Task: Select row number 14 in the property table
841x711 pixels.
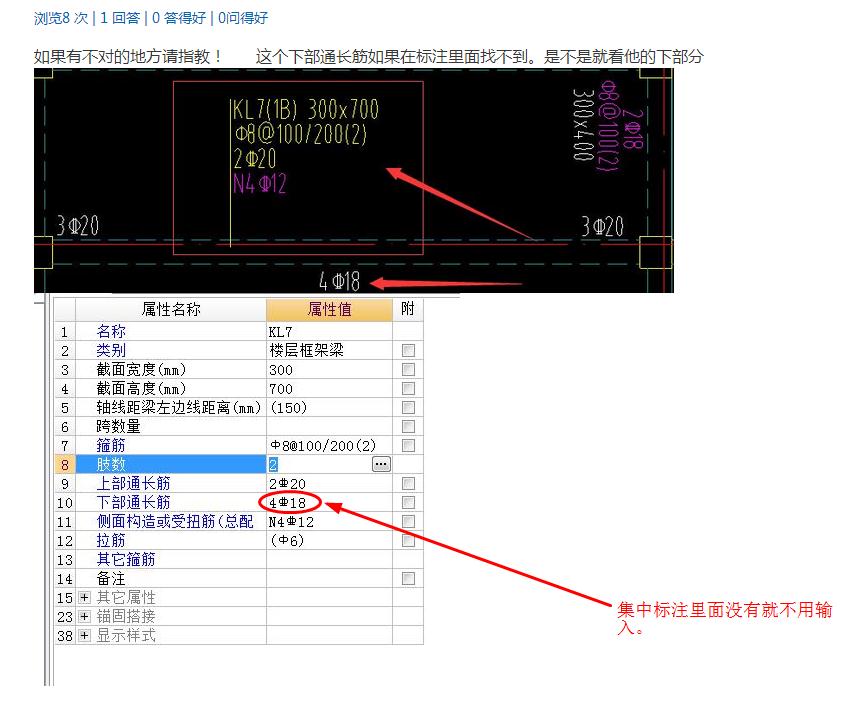Action: pos(64,579)
